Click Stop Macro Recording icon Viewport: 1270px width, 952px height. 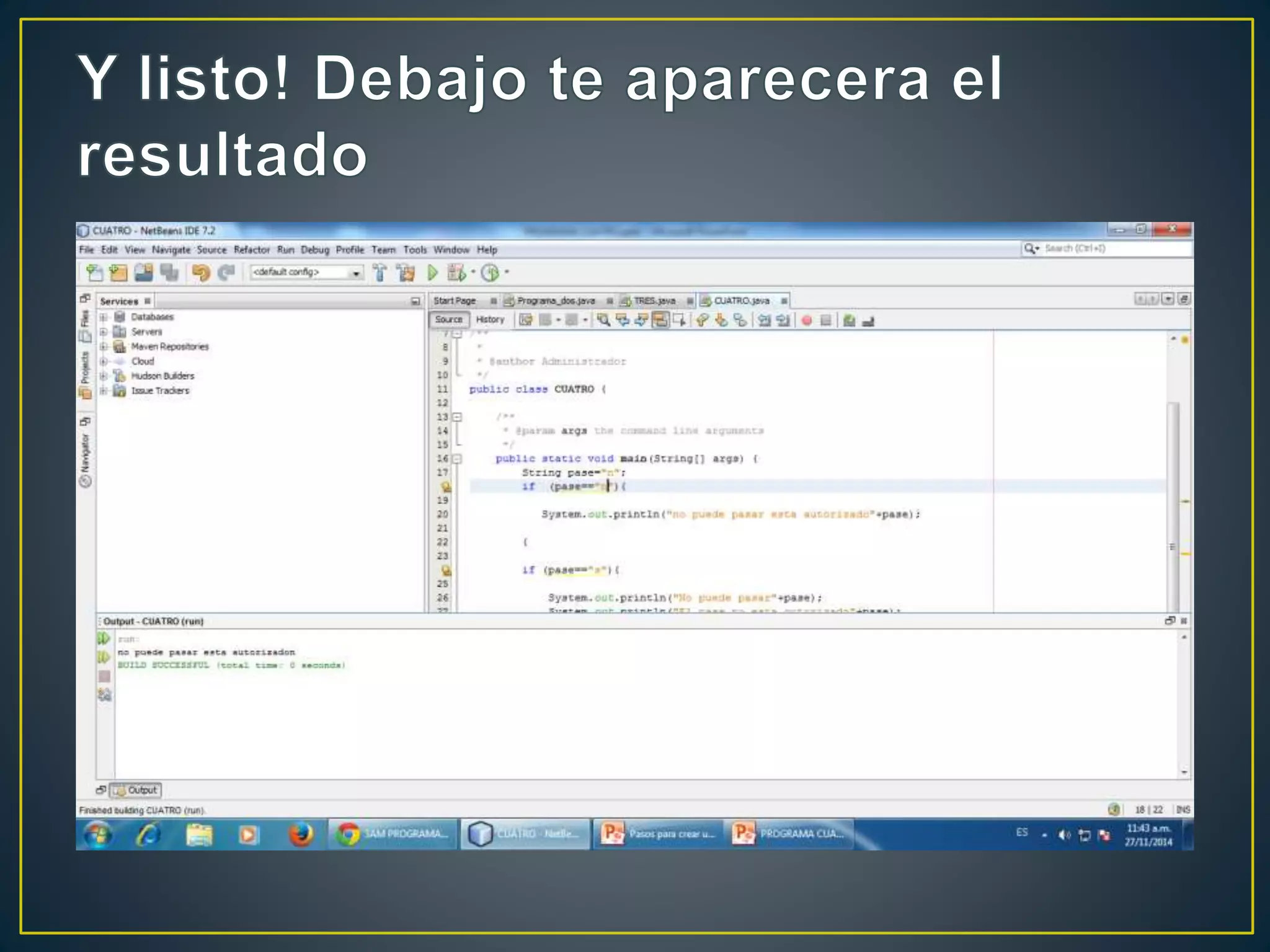tap(825, 320)
